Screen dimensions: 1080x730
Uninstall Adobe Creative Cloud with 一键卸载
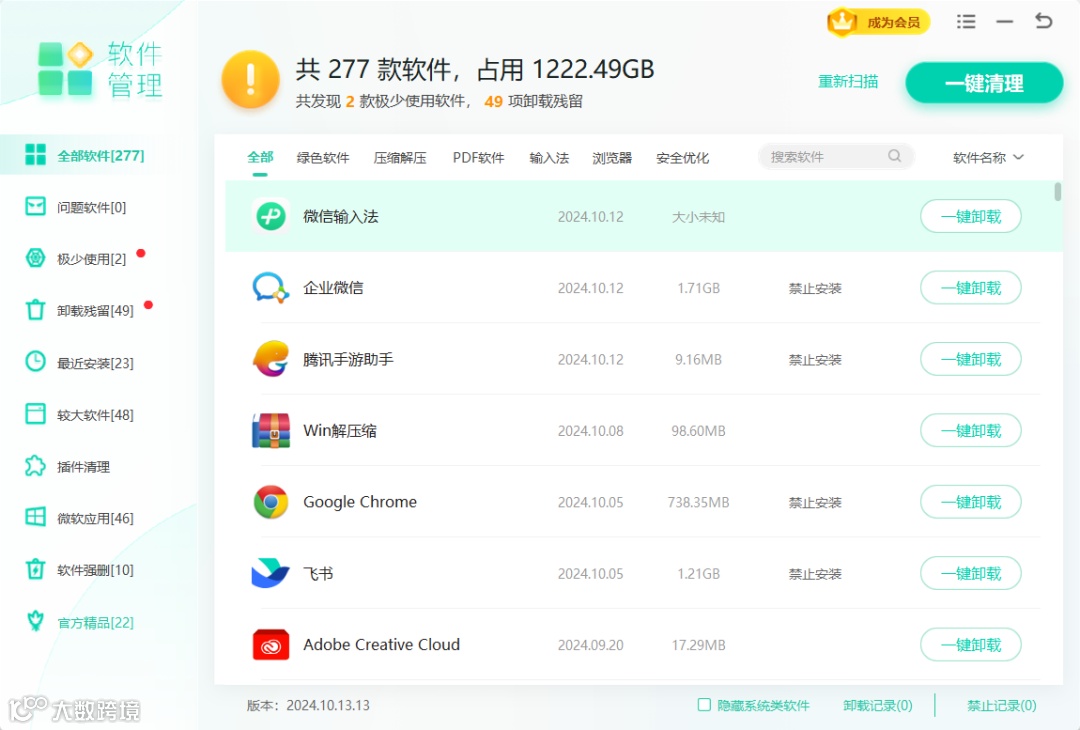coord(970,645)
